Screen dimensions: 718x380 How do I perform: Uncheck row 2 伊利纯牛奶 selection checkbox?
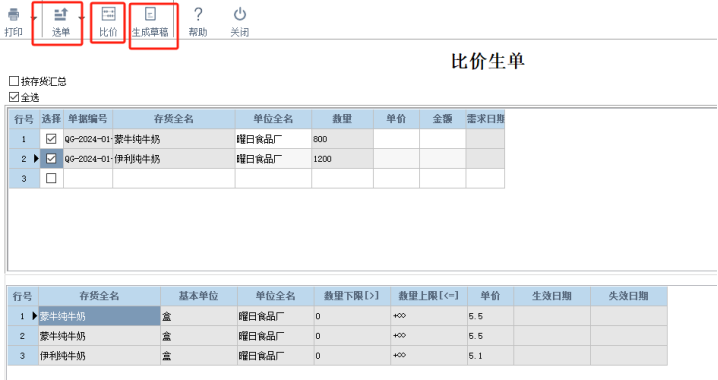(51, 158)
